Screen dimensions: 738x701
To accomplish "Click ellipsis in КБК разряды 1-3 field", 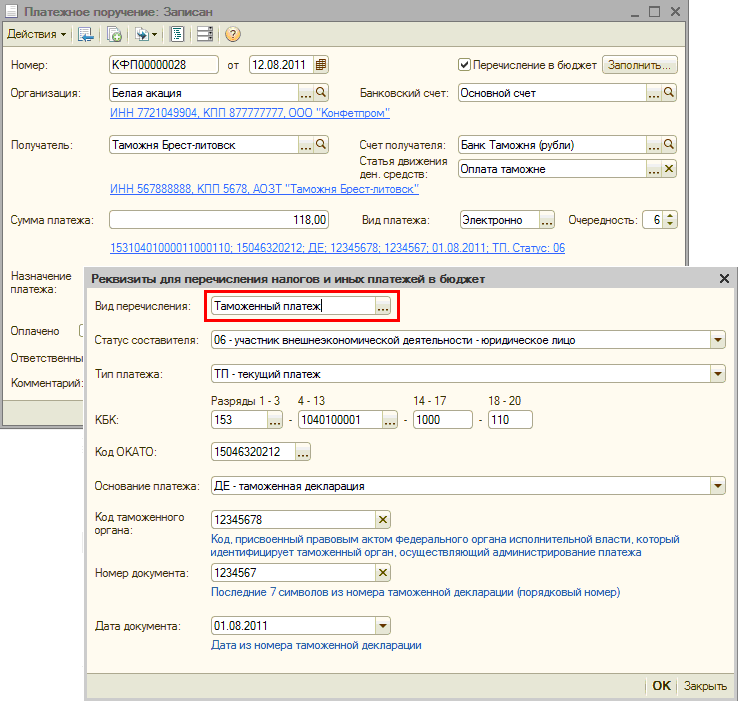I will pos(275,419).
